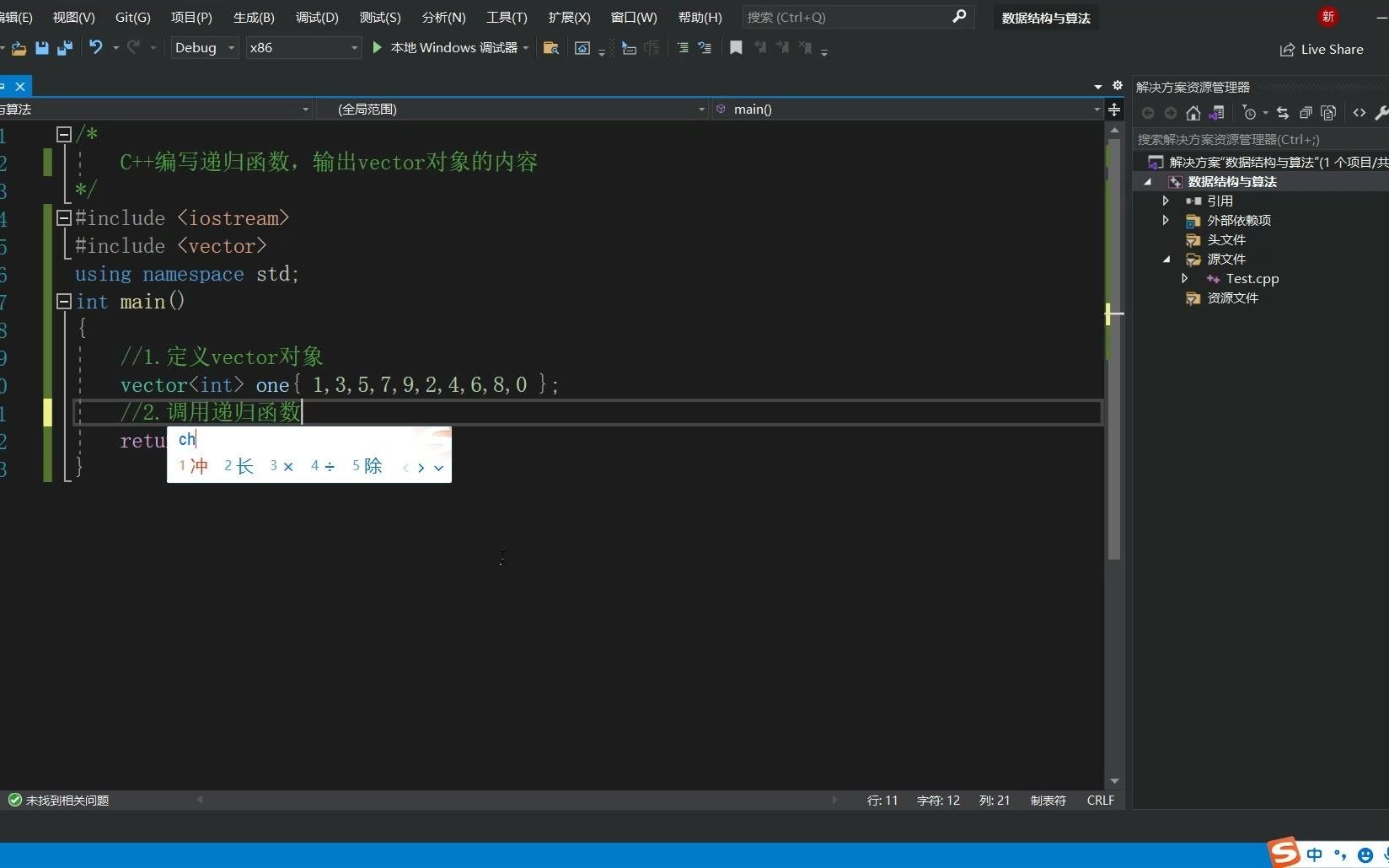Image resolution: width=1389 pixels, height=868 pixels.
Task: Sync with Active Document in Solution Explorer
Action: [1282, 112]
